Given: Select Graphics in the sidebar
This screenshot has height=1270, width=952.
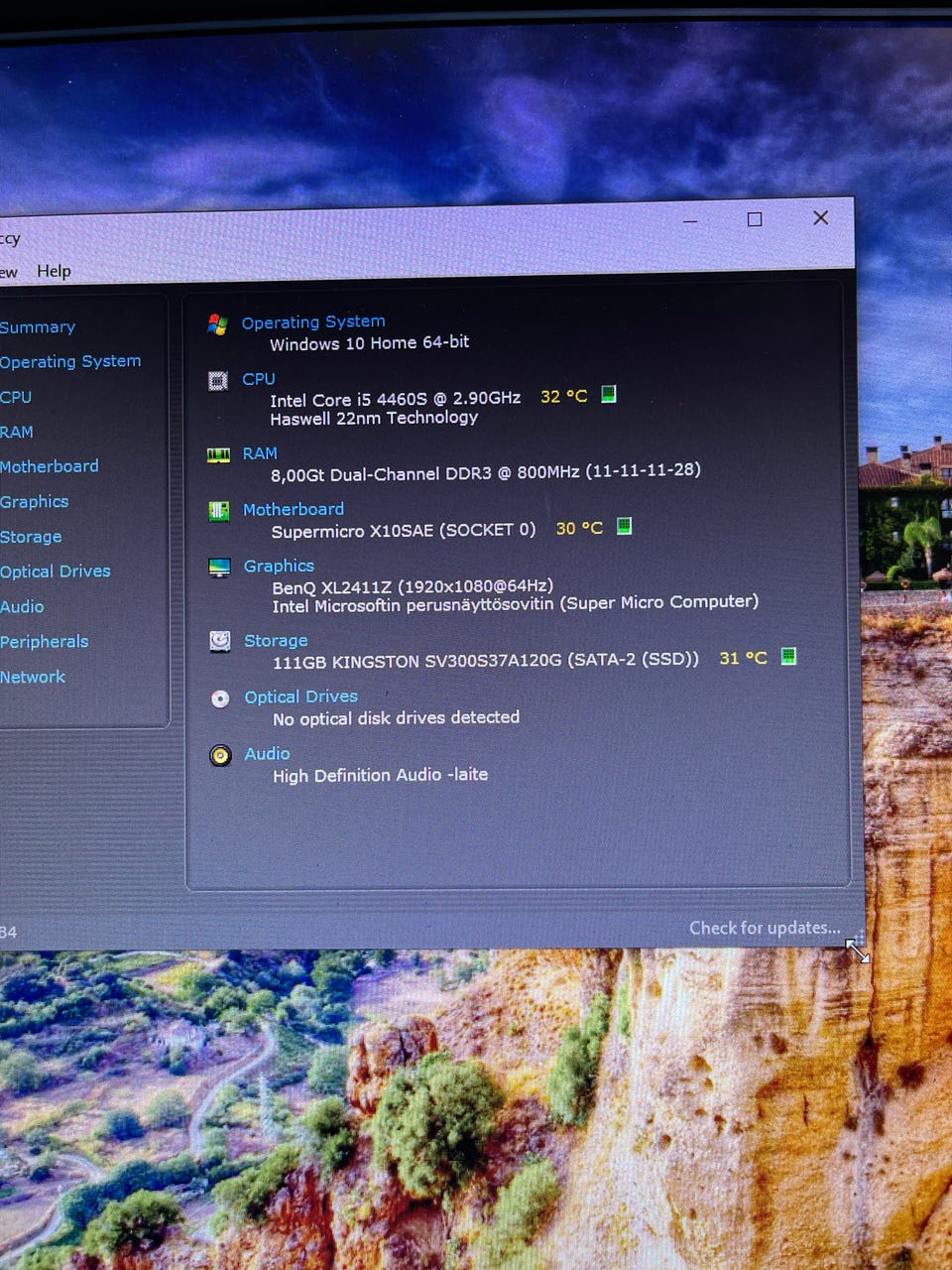Looking at the screenshot, I should click(35, 502).
